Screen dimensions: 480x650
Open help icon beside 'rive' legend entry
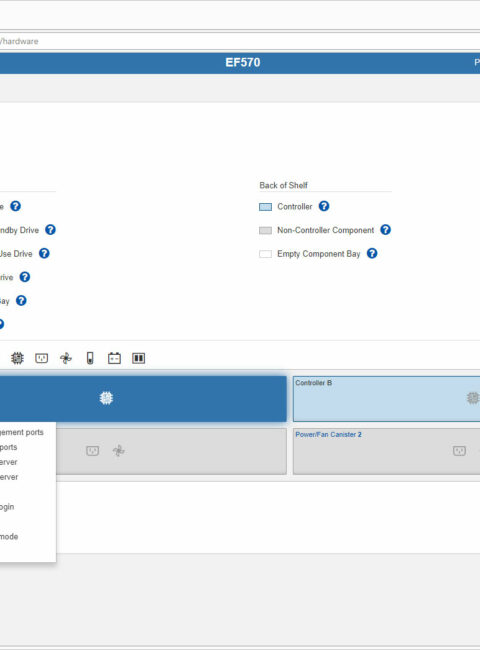tap(25, 277)
